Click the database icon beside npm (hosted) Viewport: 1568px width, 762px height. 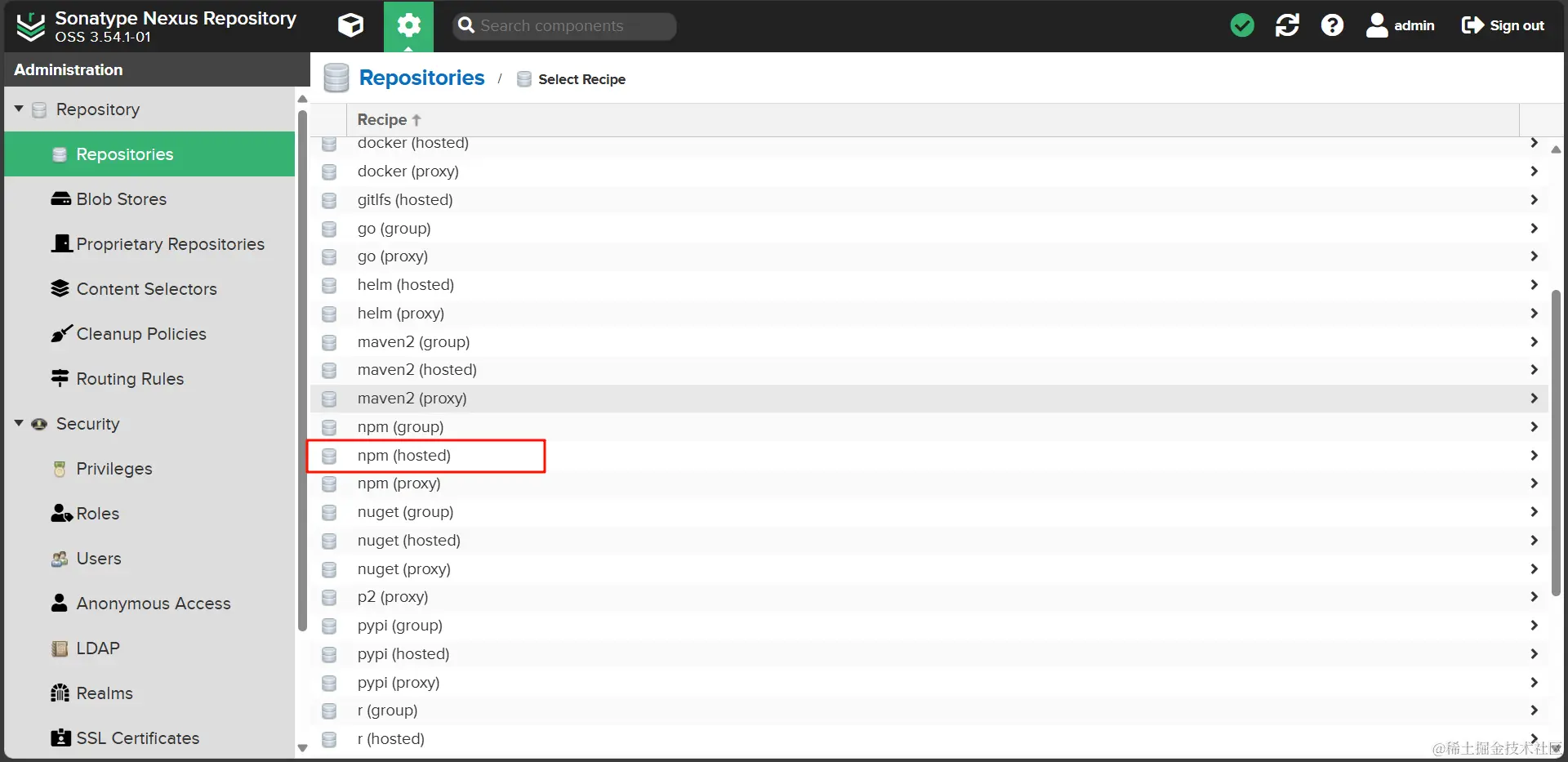[329, 456]
